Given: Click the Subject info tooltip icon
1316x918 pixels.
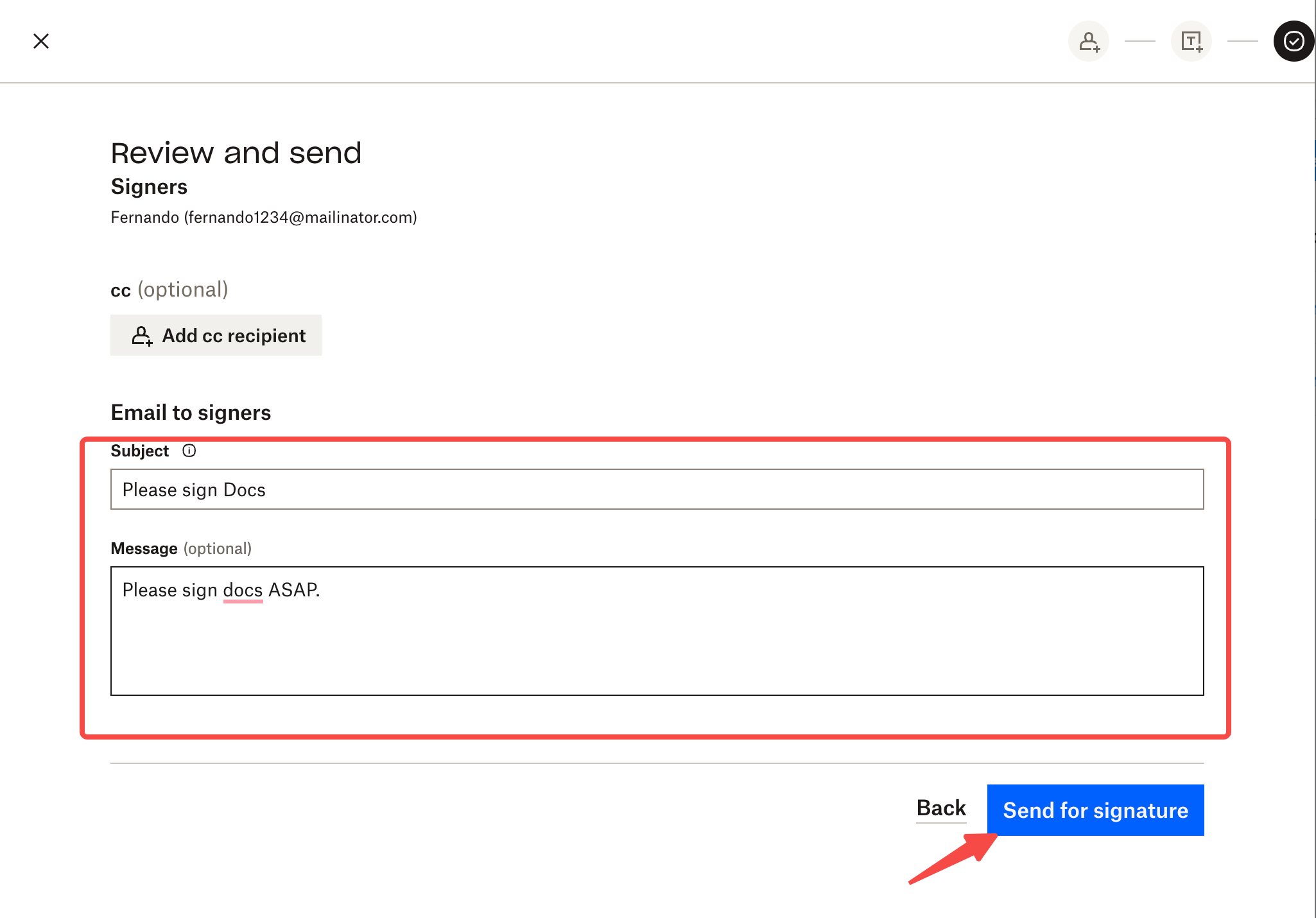Looking at the screenshot, I should (189, 451).
